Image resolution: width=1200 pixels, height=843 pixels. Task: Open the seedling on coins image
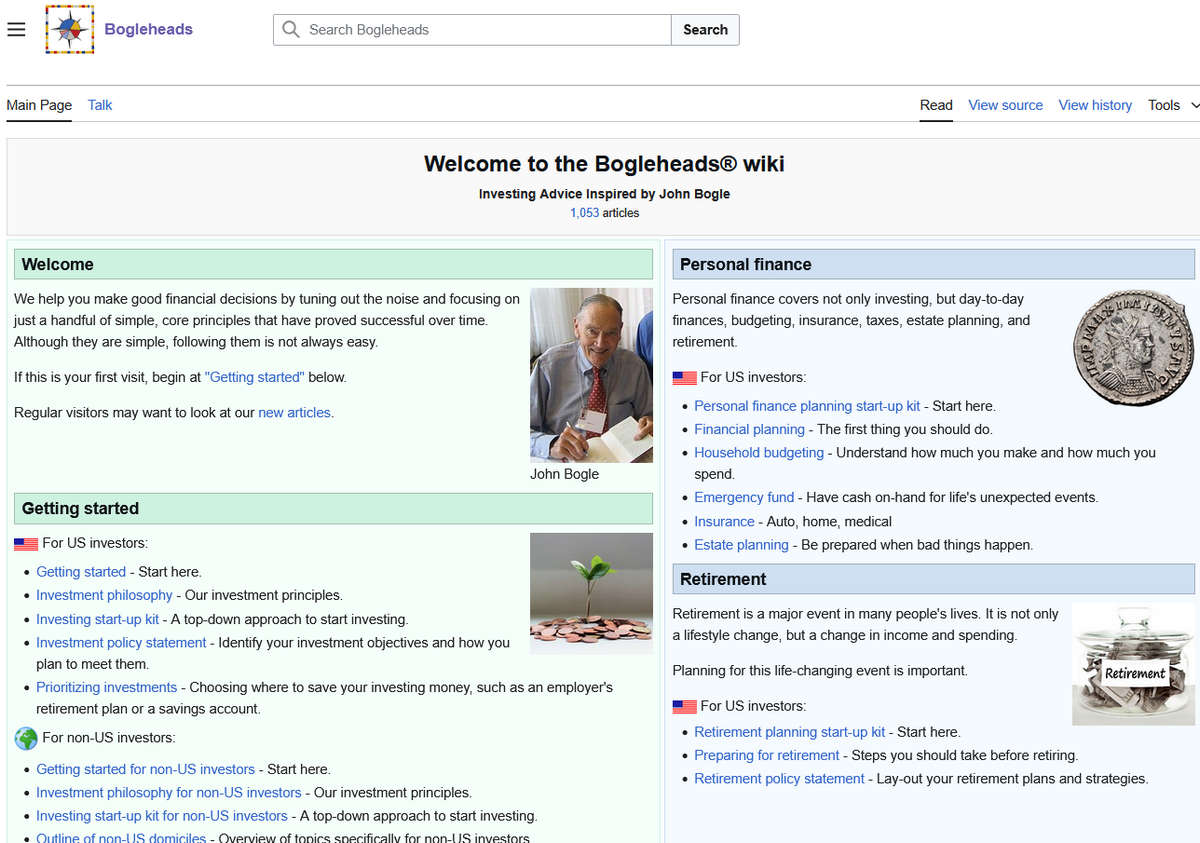[591, 594]
